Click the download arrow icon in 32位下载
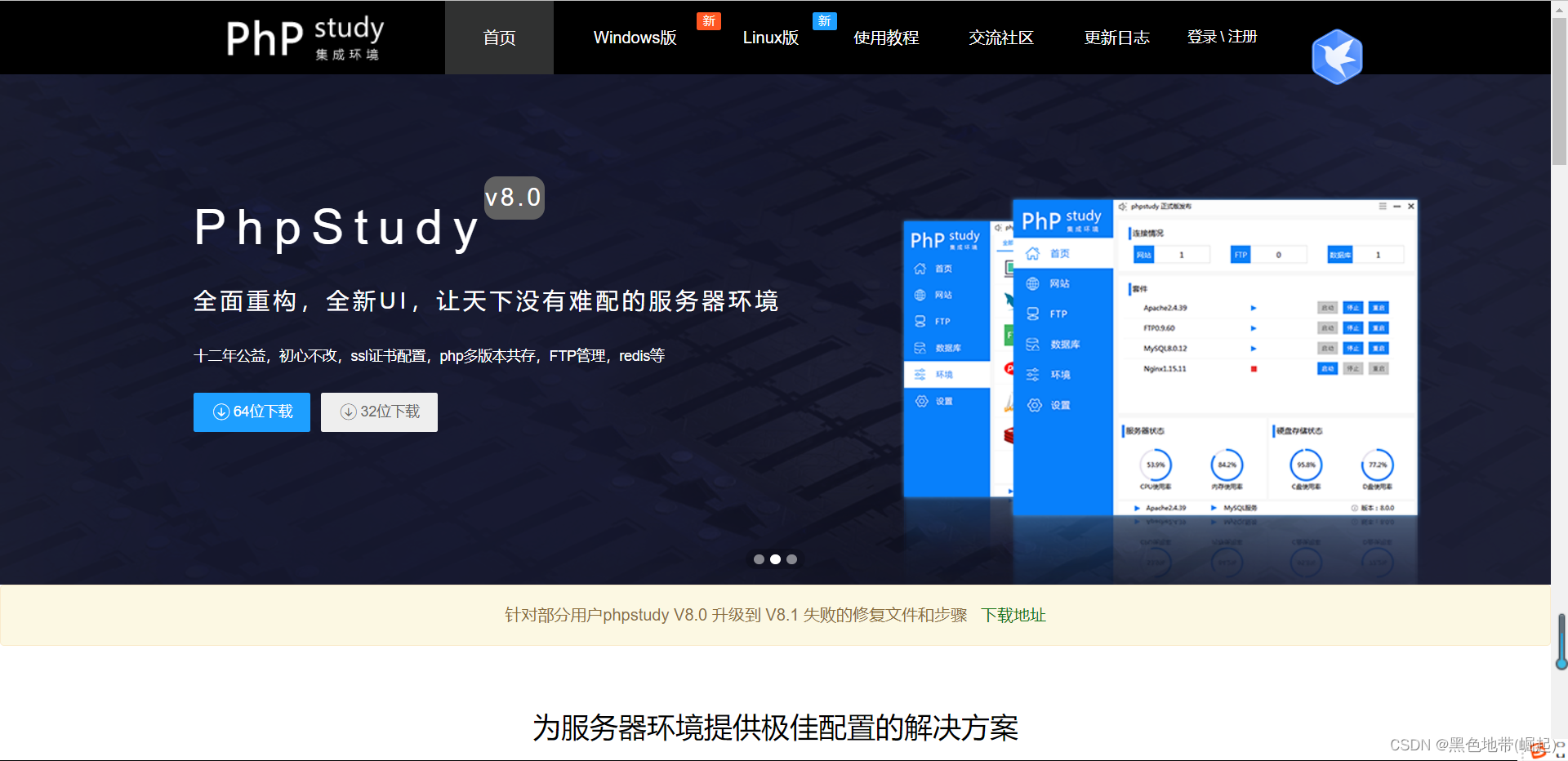The image size is (1568, 761). pyautogui.click(x=348, y=412)
